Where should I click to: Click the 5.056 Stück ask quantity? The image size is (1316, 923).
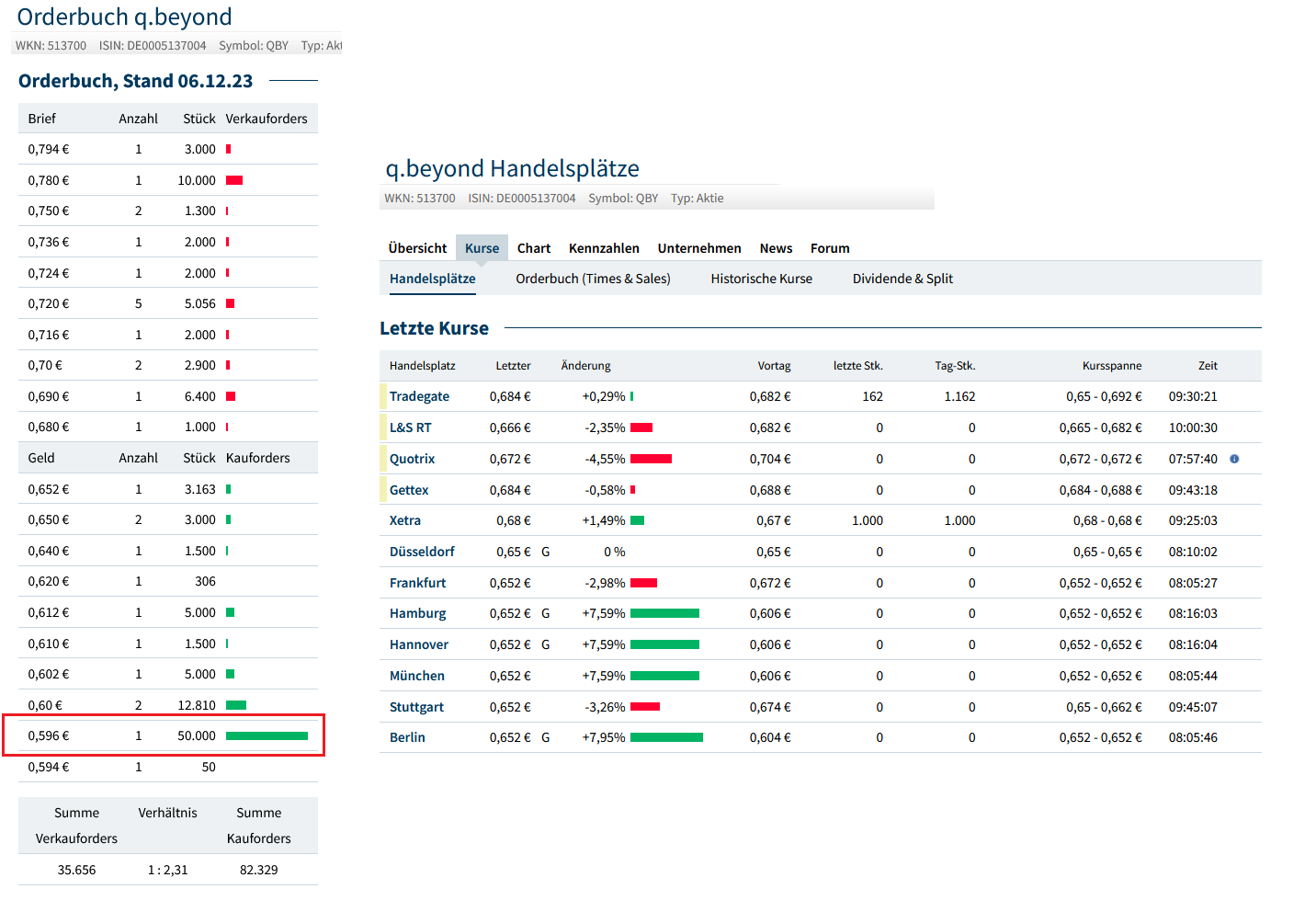click(x=200, y=303)
